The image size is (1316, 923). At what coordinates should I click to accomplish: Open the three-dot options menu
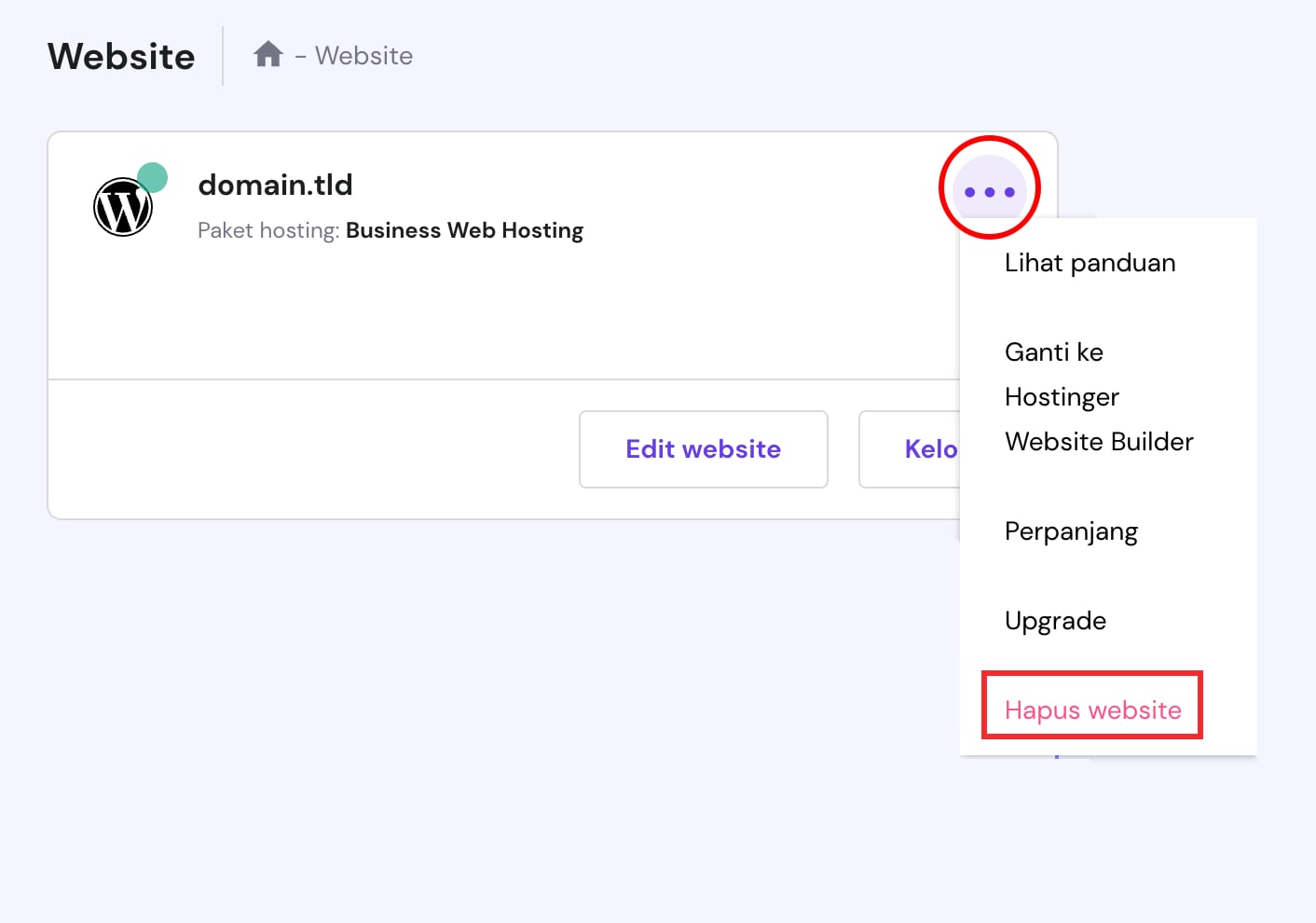point(989,191)
